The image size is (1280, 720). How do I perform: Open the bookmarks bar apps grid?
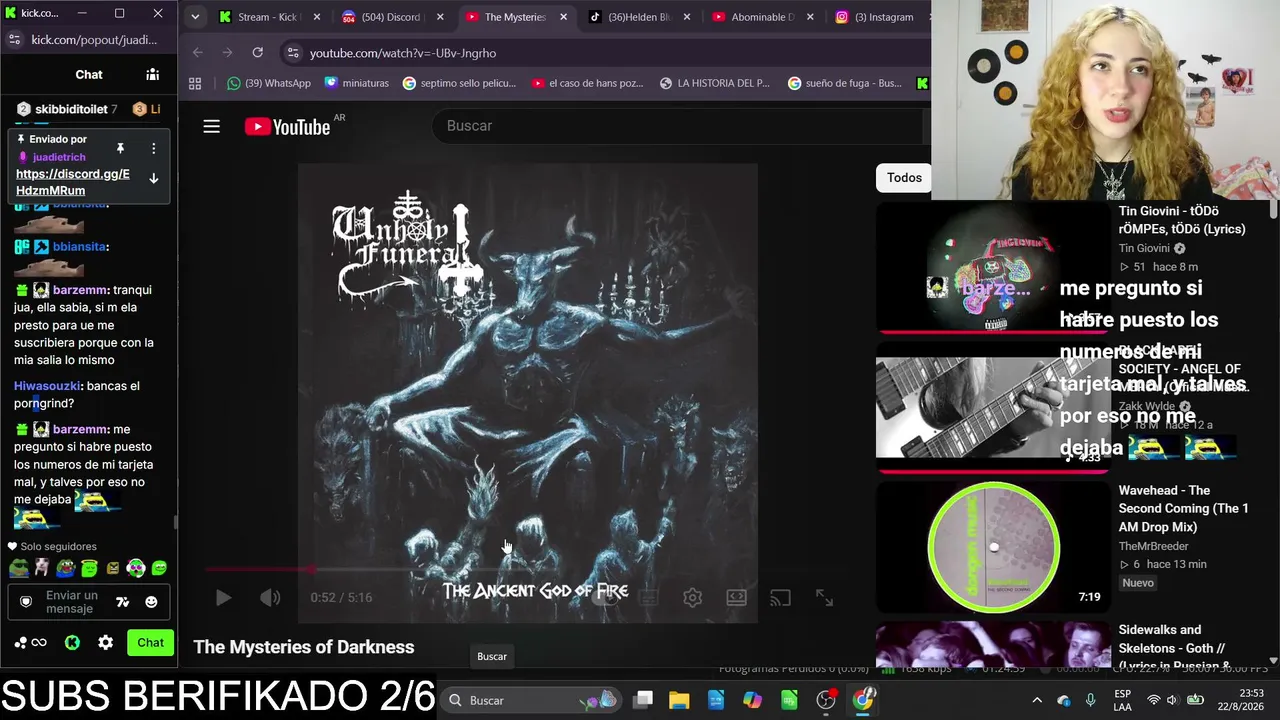195,83
